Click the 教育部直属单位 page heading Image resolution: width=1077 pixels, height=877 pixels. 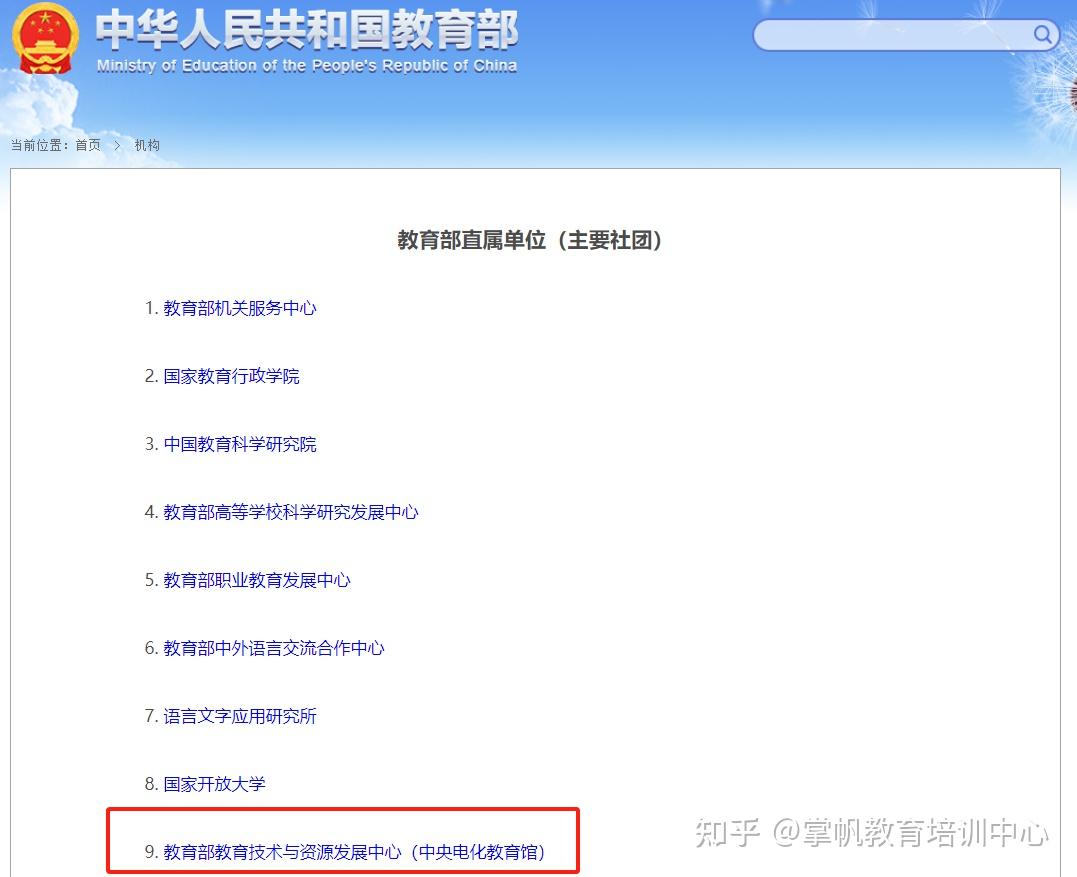click(530, 240)
